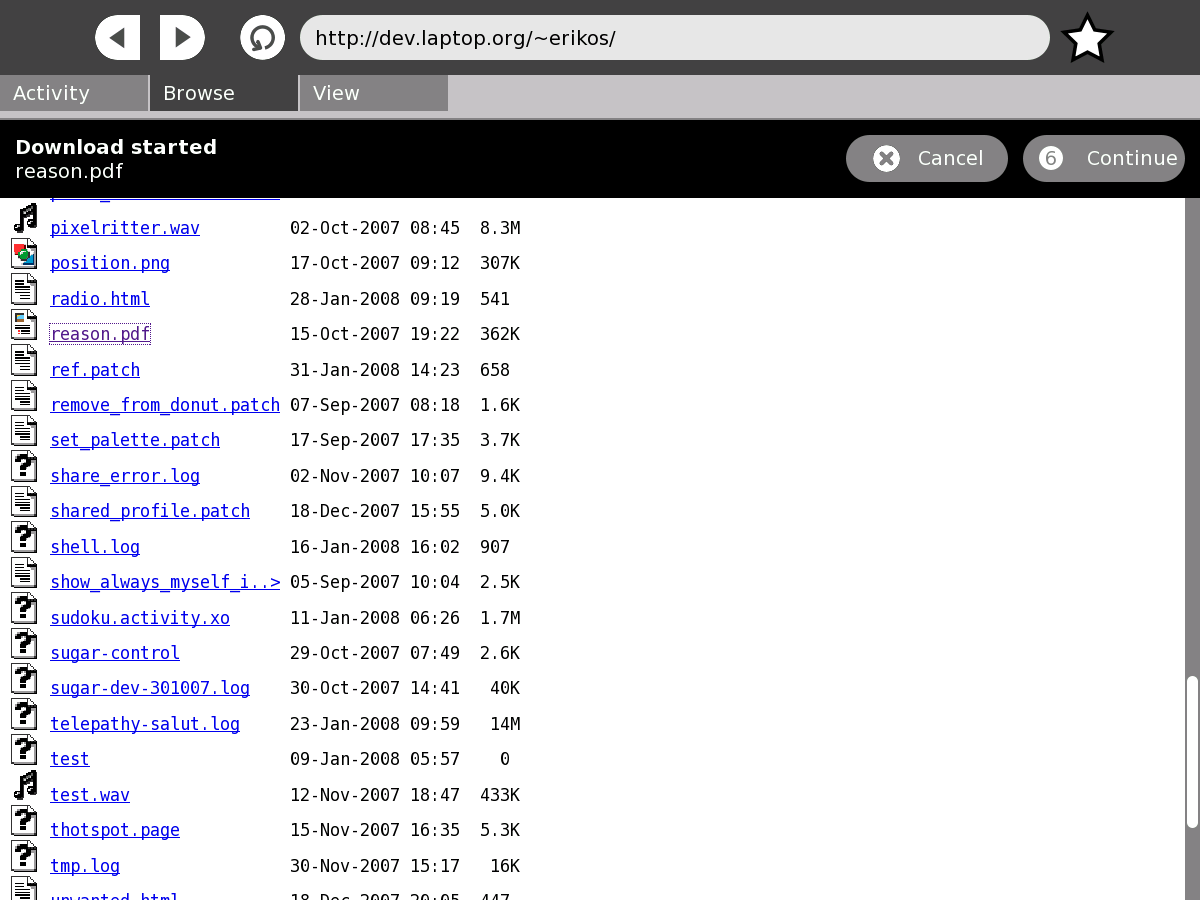Image resolution: width=1200 pixels, height=900 pixels.
Task: Click the unknown-file icon beside sudoku.activity.xo
Action: click(25, 608)
